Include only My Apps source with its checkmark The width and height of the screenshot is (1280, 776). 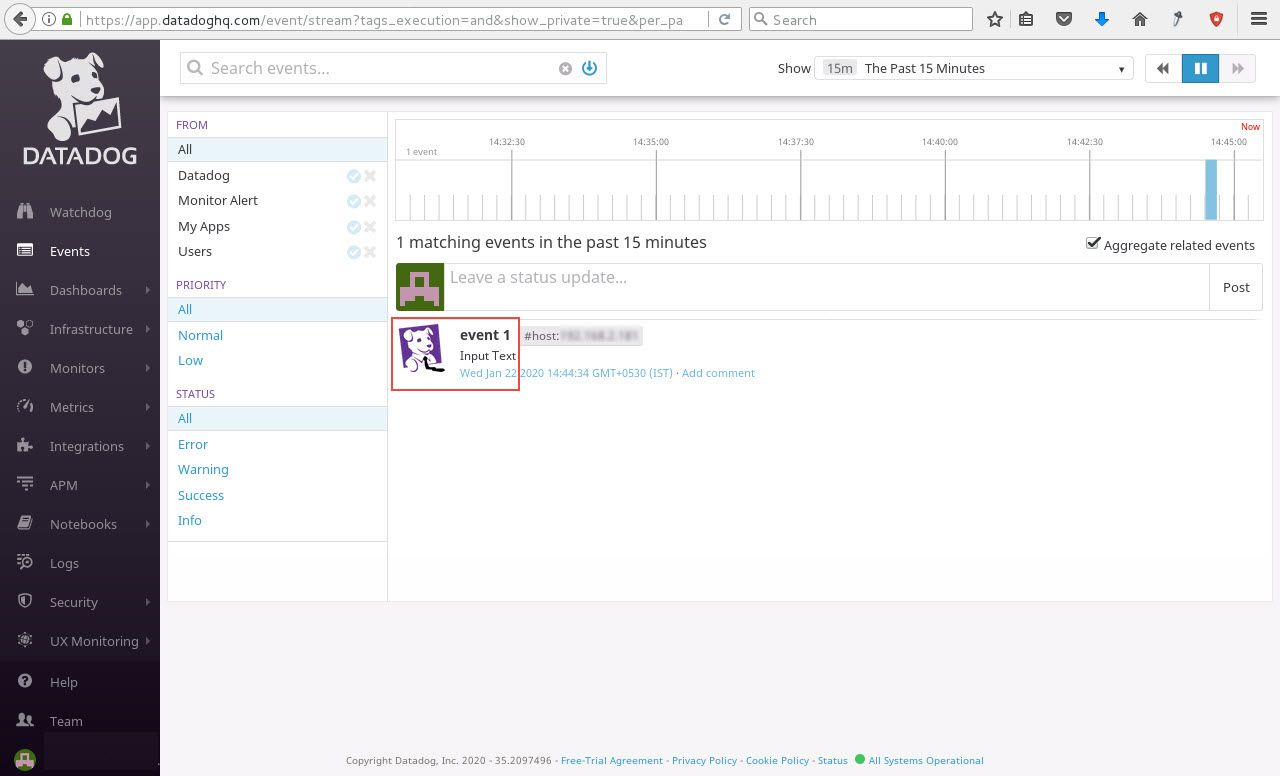coord(353,227)
